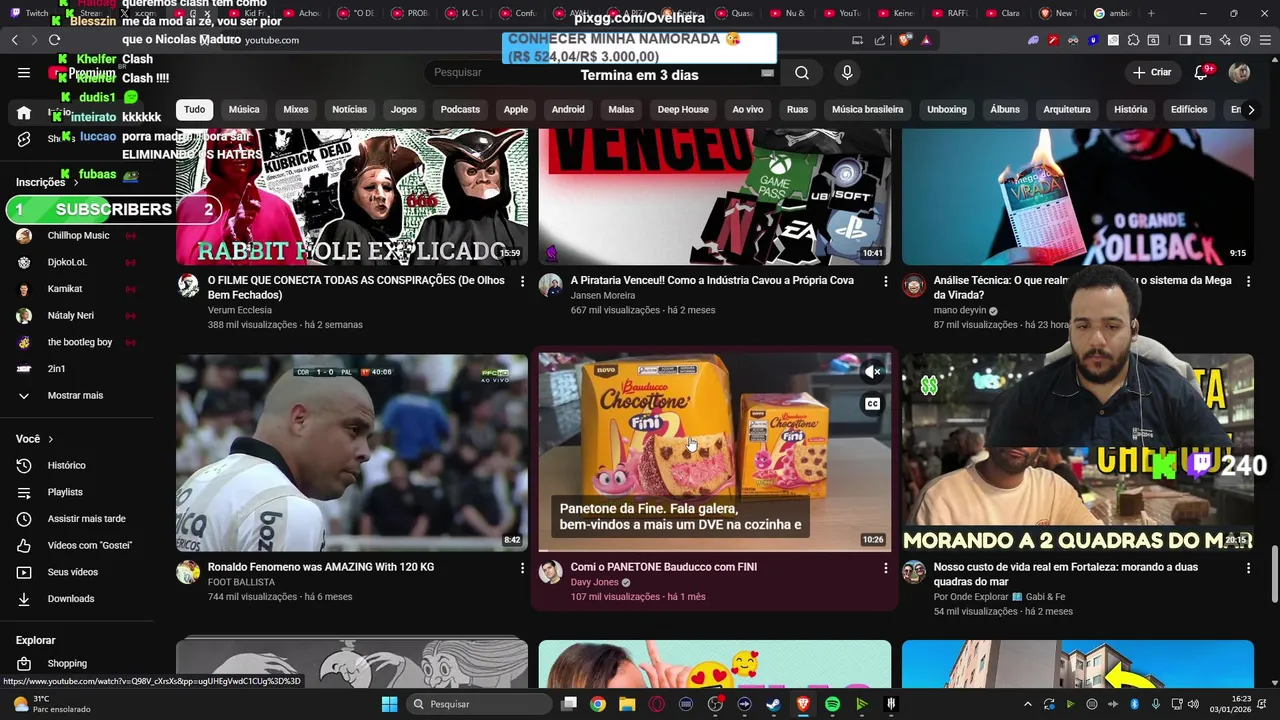Open the Brave Shields lion icon
Image resolution: width=1280 pixels, height=720 pixels.
pyautogui.click(x=906, y=40)
